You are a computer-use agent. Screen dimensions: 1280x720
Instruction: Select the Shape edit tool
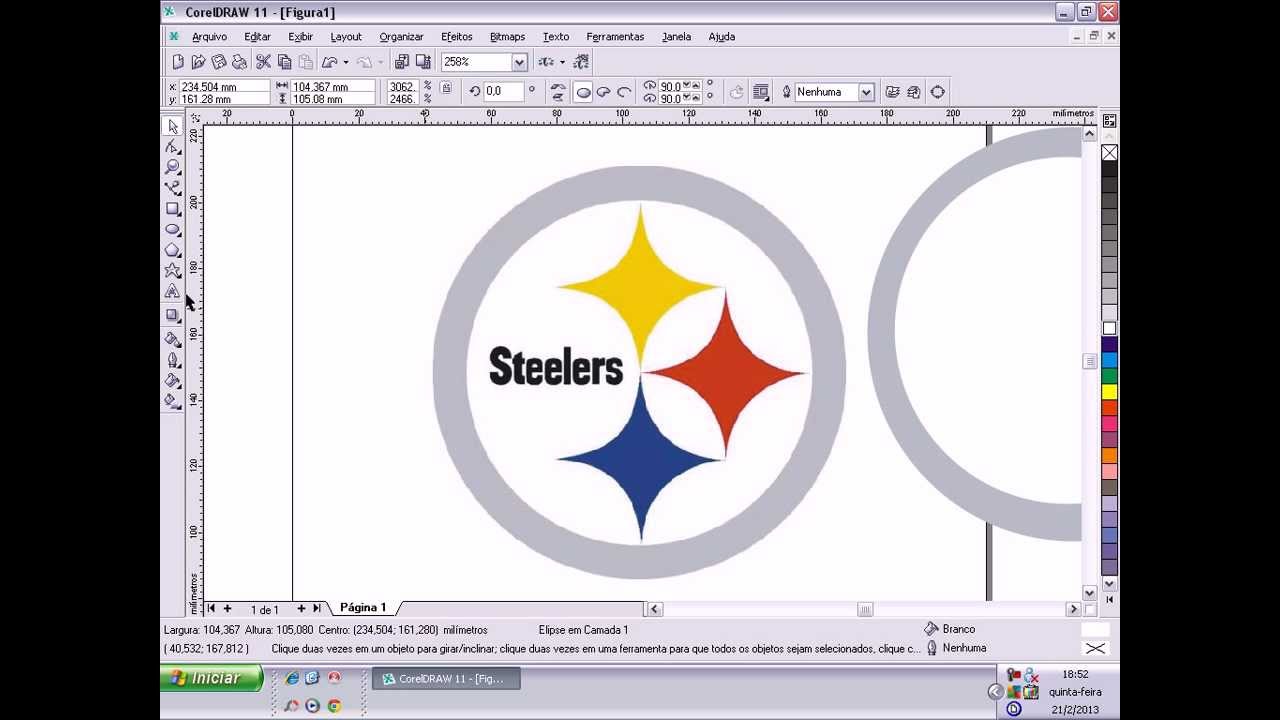173,146
